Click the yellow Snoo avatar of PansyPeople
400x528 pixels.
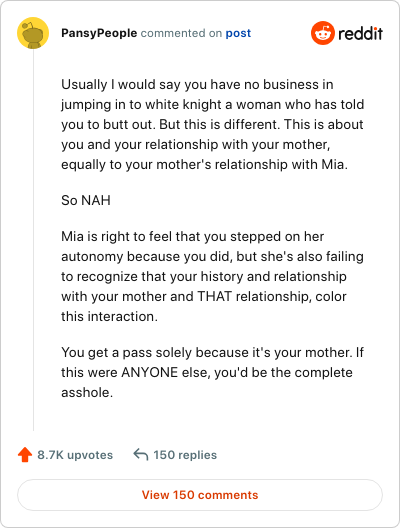(x=33, y=33)
